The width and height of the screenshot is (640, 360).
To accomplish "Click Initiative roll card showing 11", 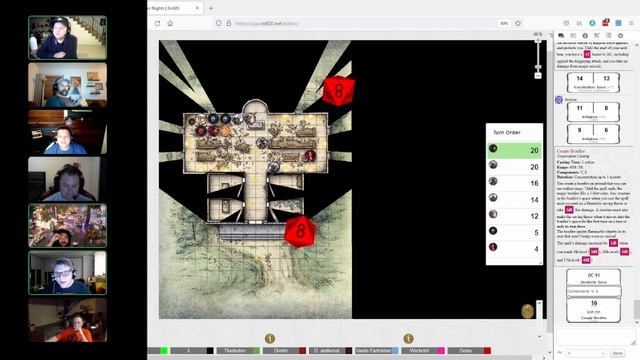I will tap(593, 112).
